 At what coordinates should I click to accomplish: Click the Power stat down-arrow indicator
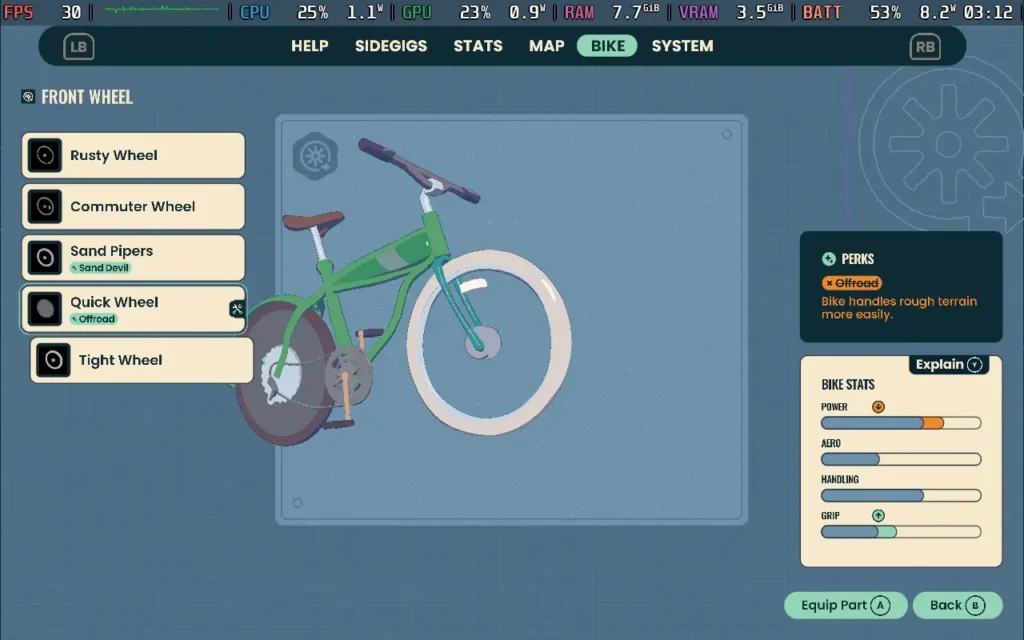878,407
